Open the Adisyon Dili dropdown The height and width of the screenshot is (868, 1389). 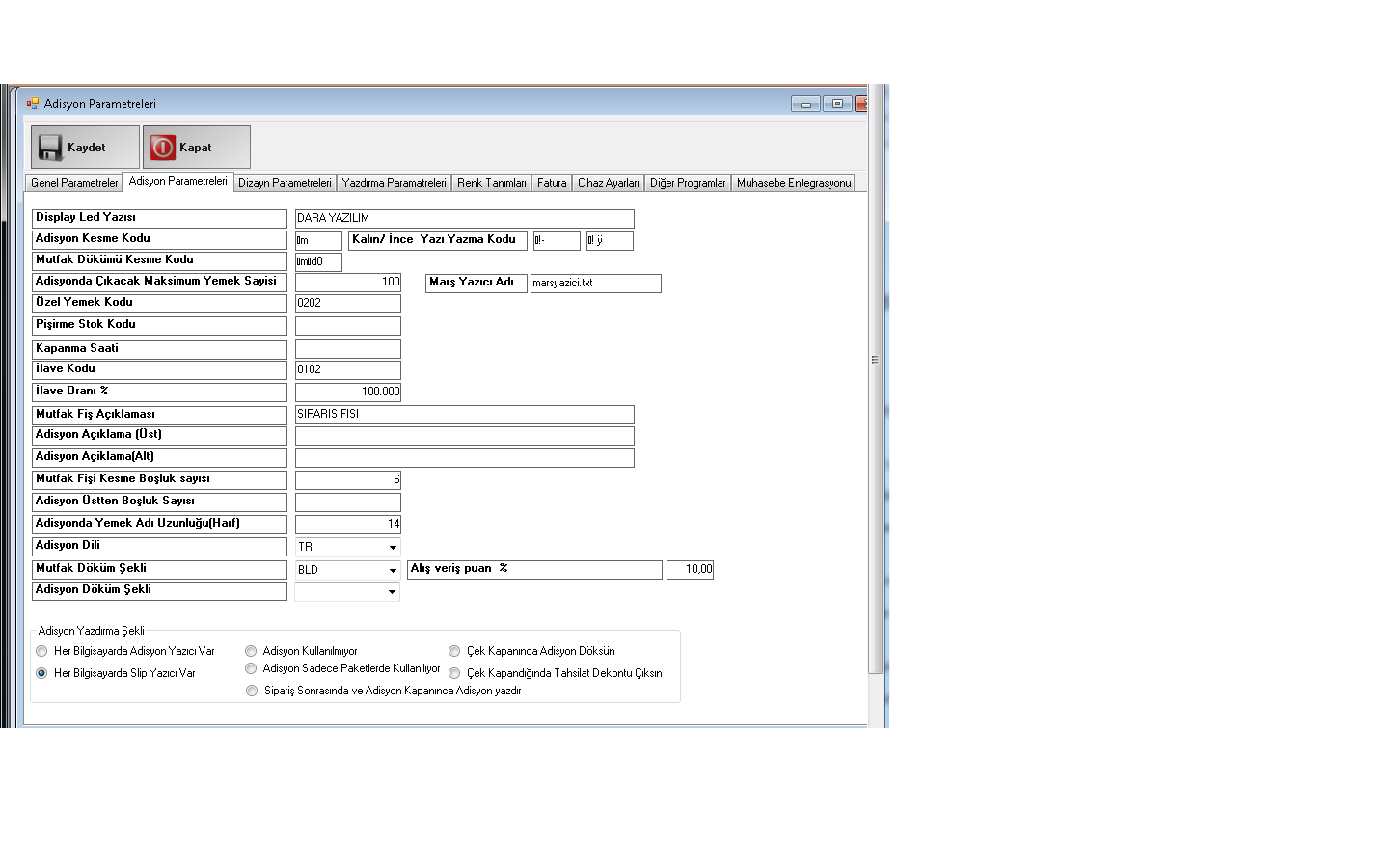point(393,547)
